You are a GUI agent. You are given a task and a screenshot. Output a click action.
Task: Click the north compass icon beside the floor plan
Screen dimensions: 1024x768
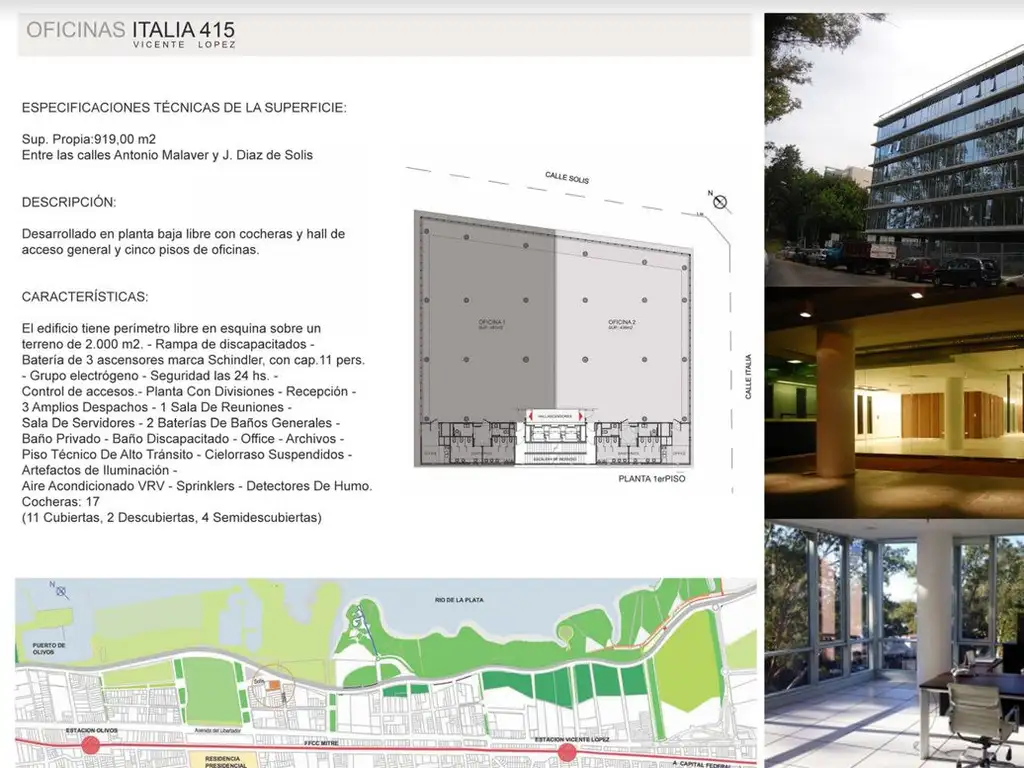pyautogui.click(x=719, y=201)
